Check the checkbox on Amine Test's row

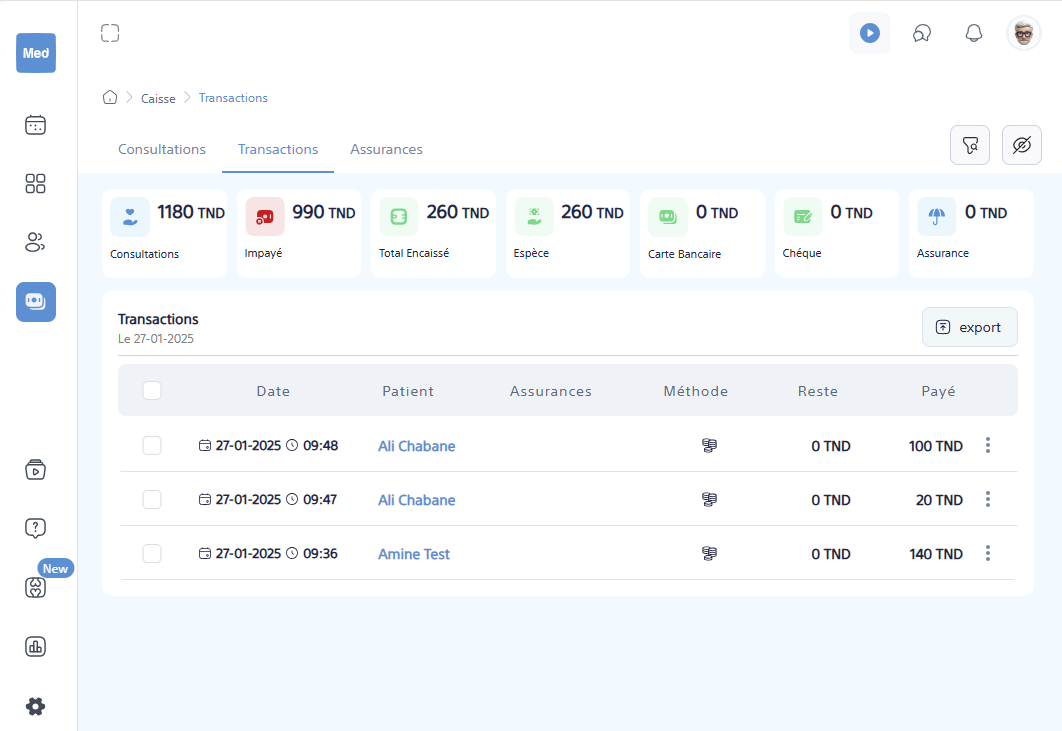click(x=151, y=553)
